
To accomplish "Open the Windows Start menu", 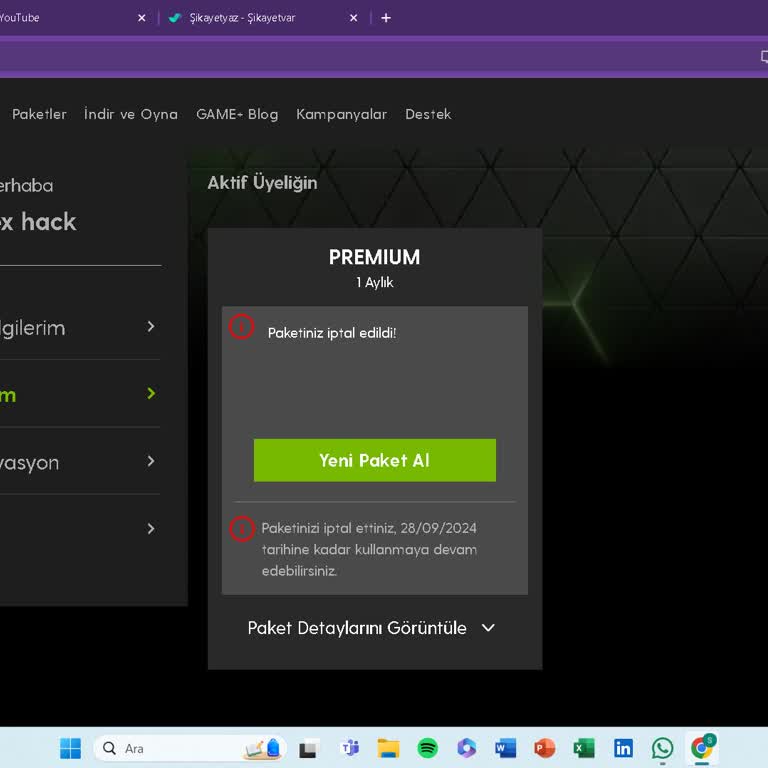I will click(x=70, y=748).
